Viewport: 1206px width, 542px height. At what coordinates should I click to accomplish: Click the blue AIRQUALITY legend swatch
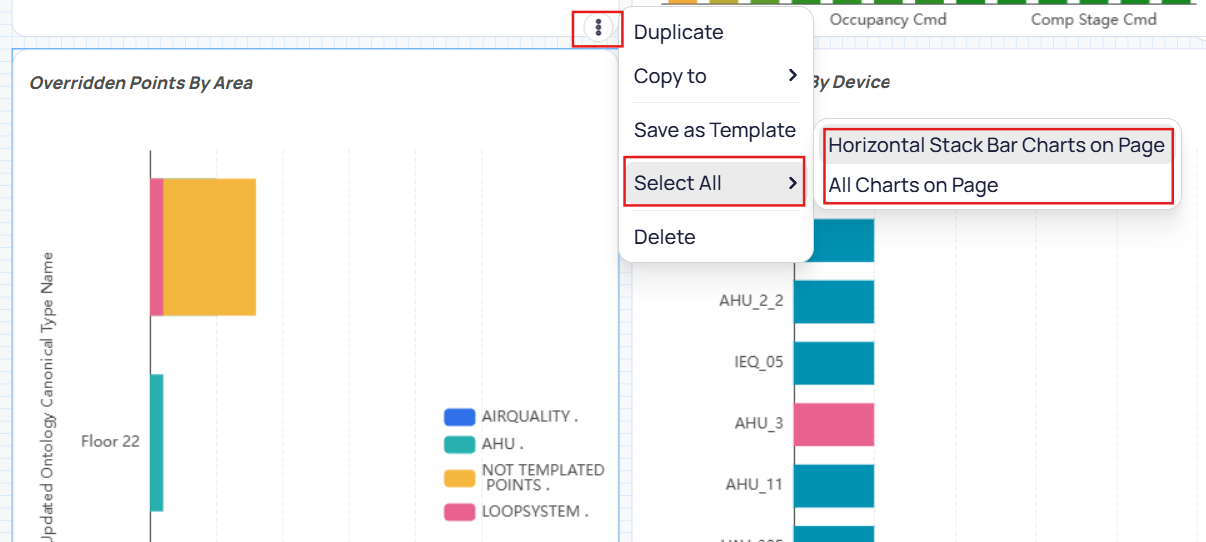459,417
